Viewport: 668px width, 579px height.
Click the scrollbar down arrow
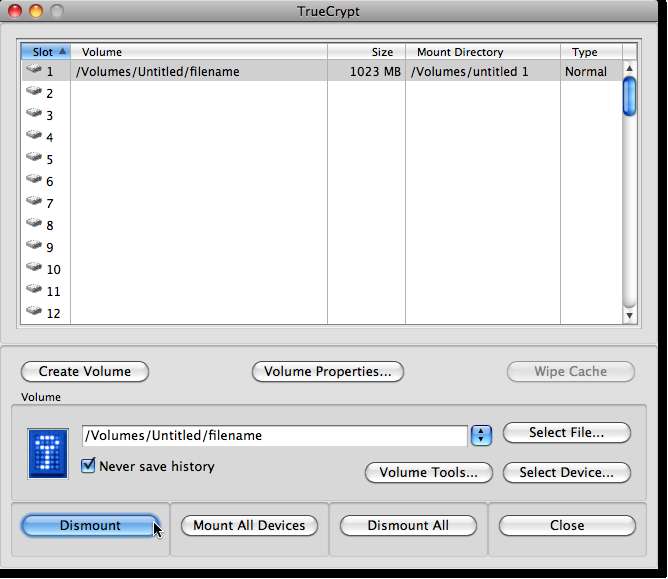click(629, 316)
